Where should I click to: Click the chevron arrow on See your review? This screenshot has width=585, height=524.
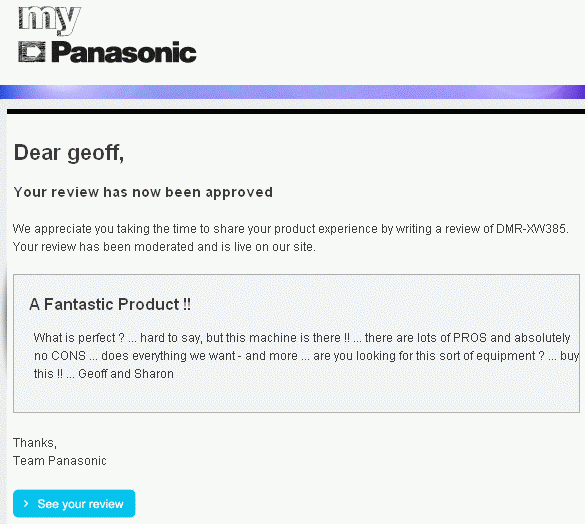[x=26, y=503]
